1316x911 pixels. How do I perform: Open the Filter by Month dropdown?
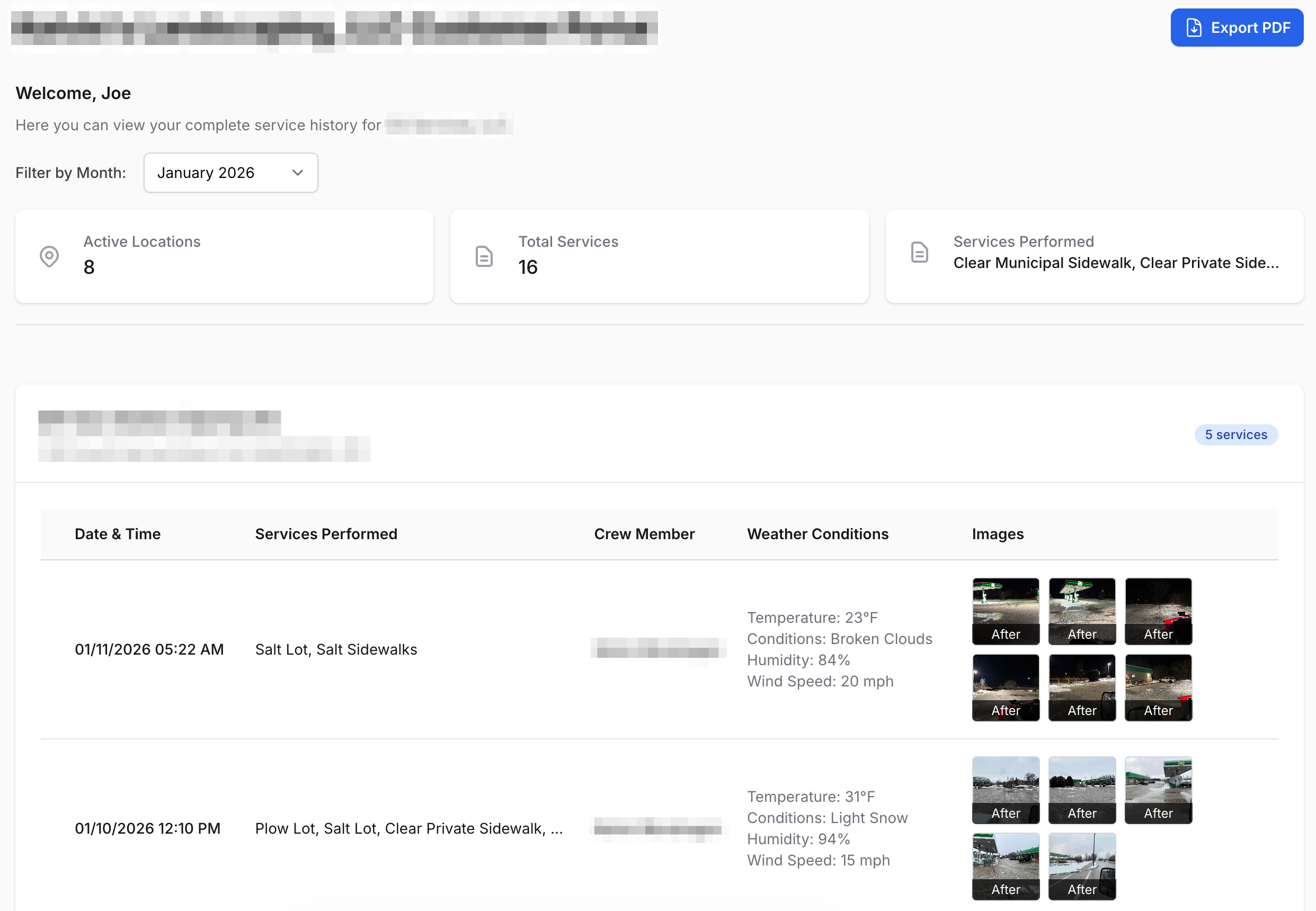coord(230,172)
